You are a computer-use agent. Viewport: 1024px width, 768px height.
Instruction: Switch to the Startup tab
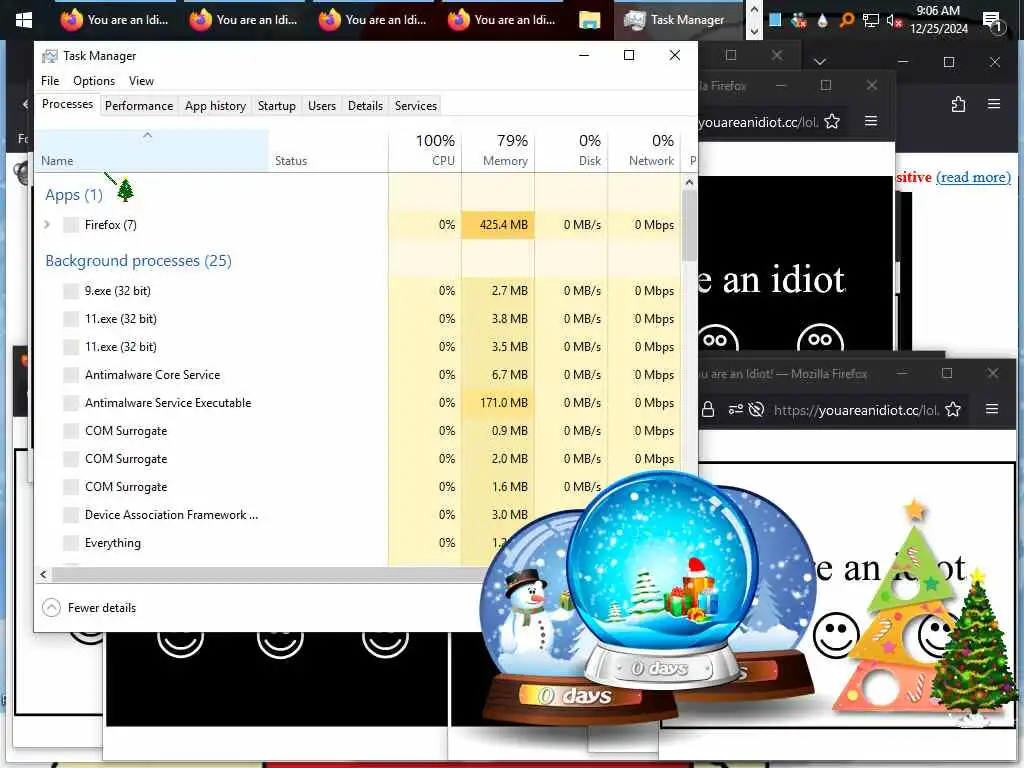point(276,106)
